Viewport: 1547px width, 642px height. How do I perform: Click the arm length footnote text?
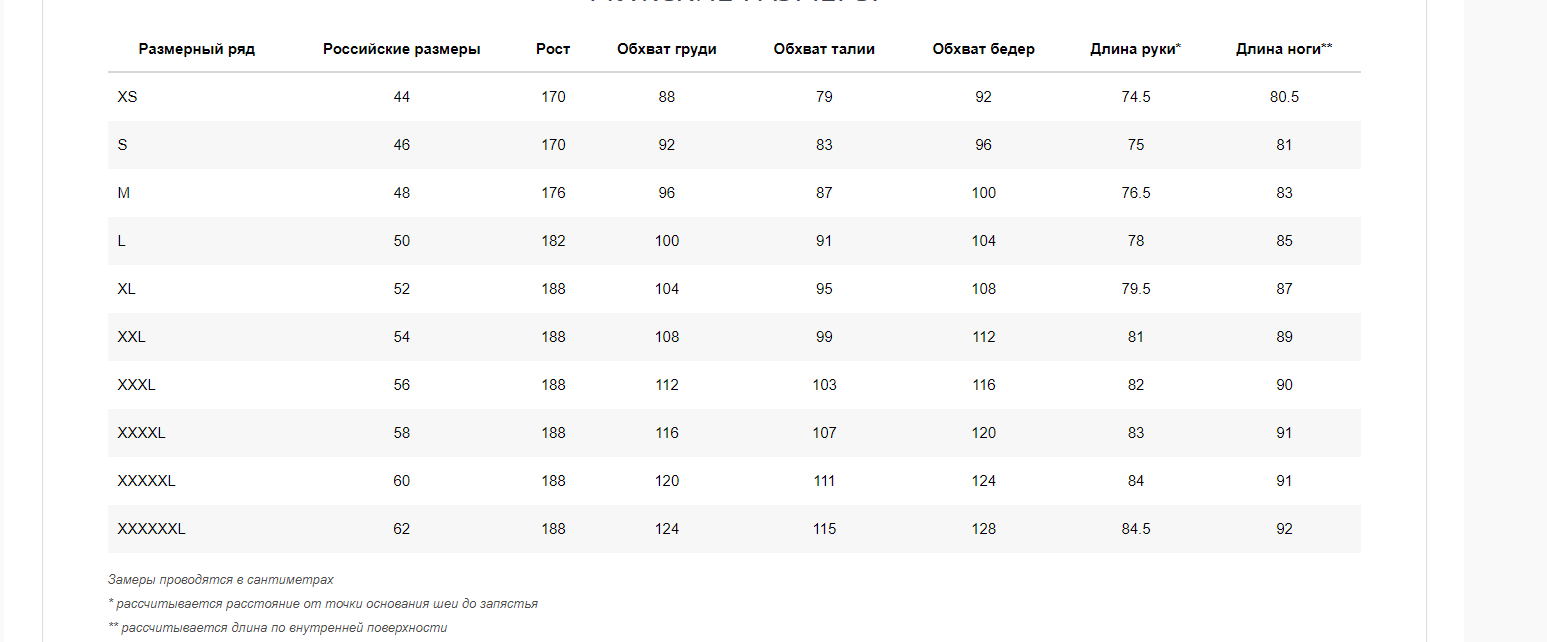coord(323,604)
